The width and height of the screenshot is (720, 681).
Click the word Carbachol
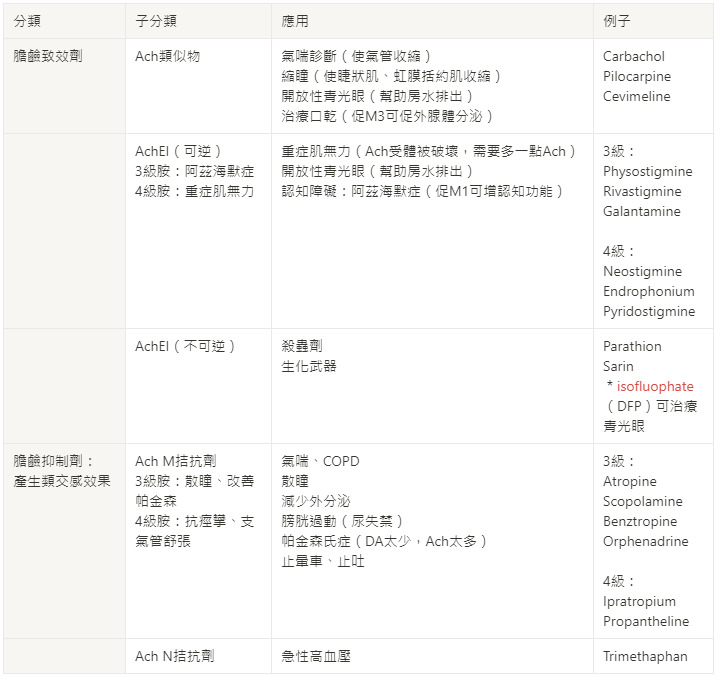point(633,56)
